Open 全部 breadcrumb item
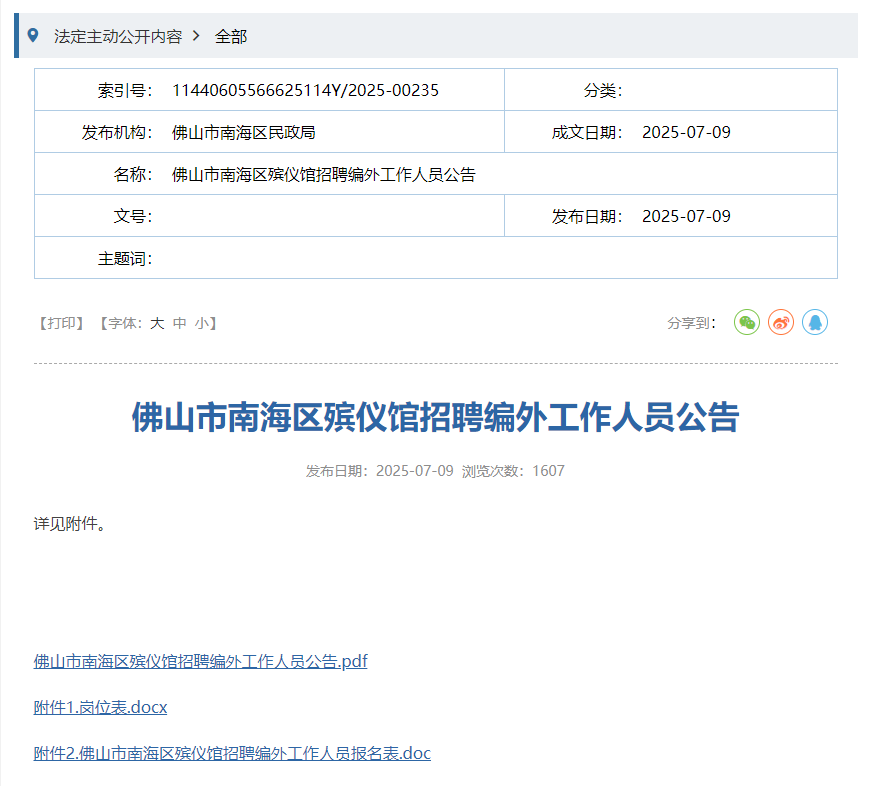The width and height of the screenshot is (871, 786). pos(231,36)
